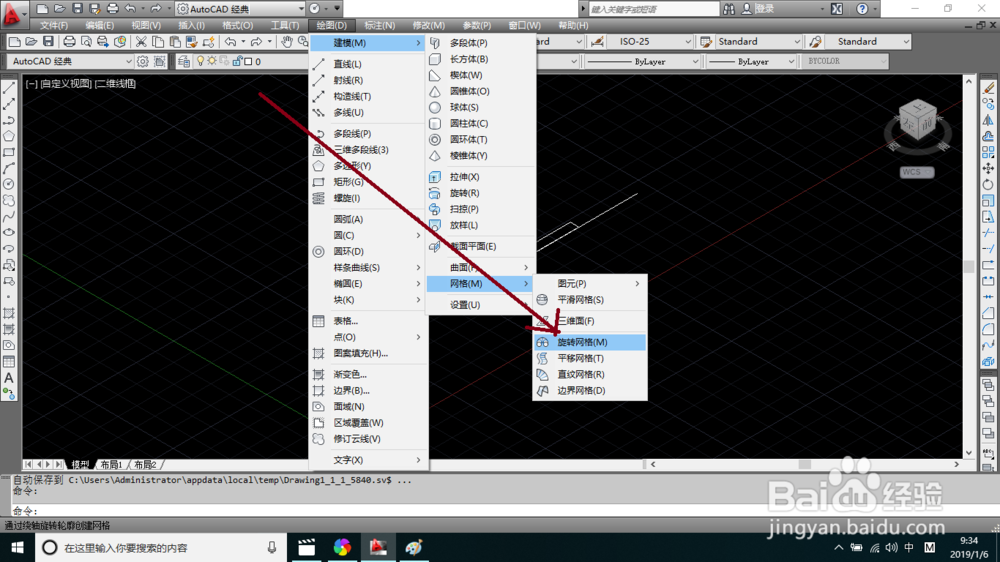The image size is (1000, 562).
Task: Expand the 圆(C) submenu
Action: [368, 235]
